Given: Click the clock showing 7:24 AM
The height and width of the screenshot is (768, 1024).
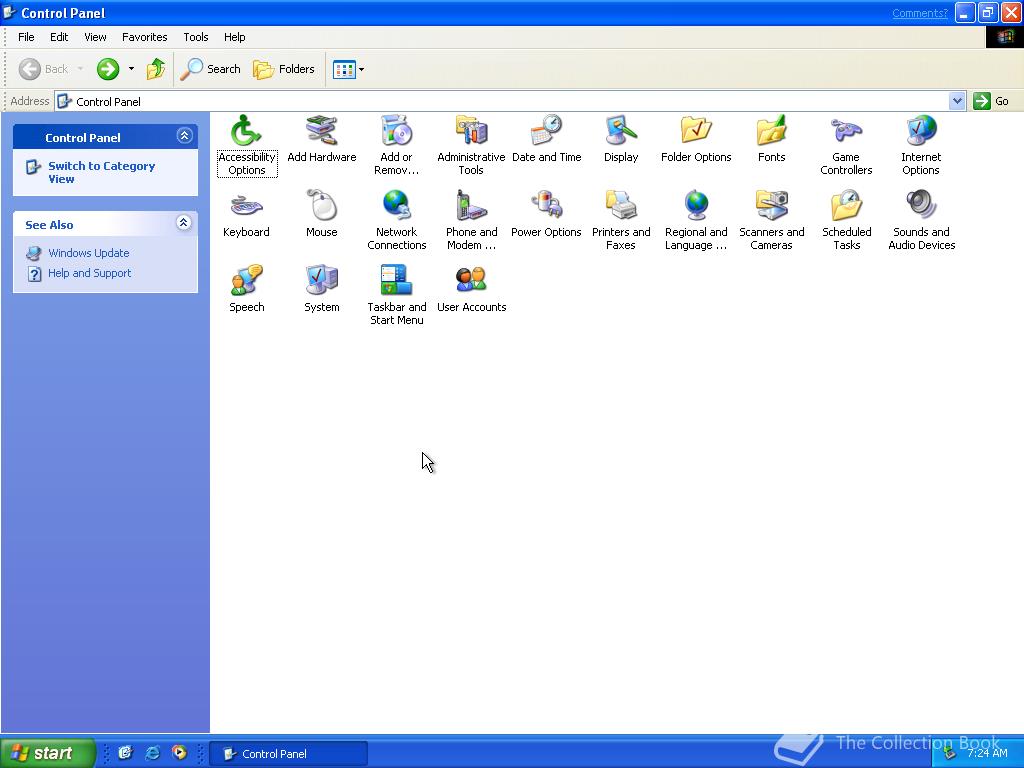Looking at the screenshot, I should (987, 753).
